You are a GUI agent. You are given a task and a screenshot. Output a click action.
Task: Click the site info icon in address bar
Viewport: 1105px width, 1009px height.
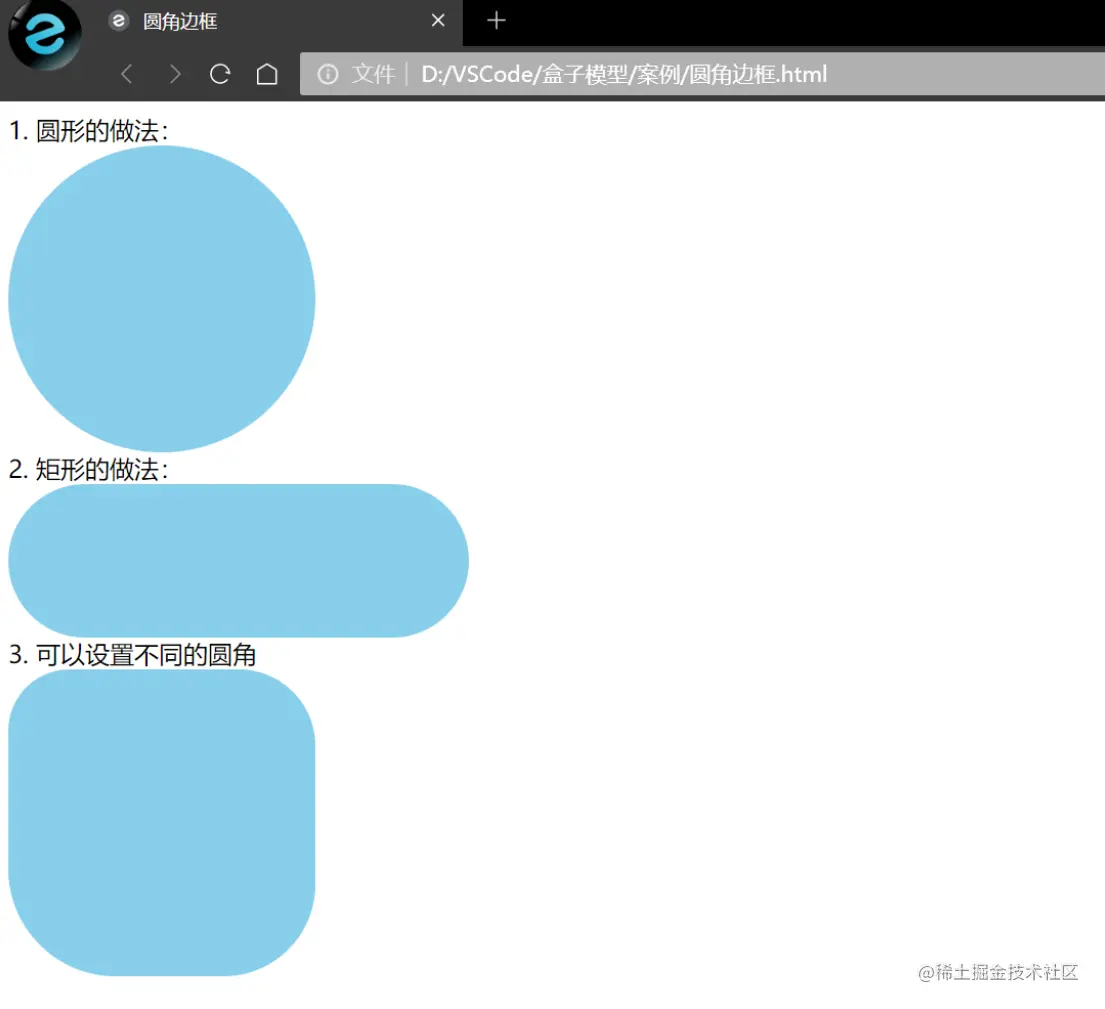click(x=328, y=74)
